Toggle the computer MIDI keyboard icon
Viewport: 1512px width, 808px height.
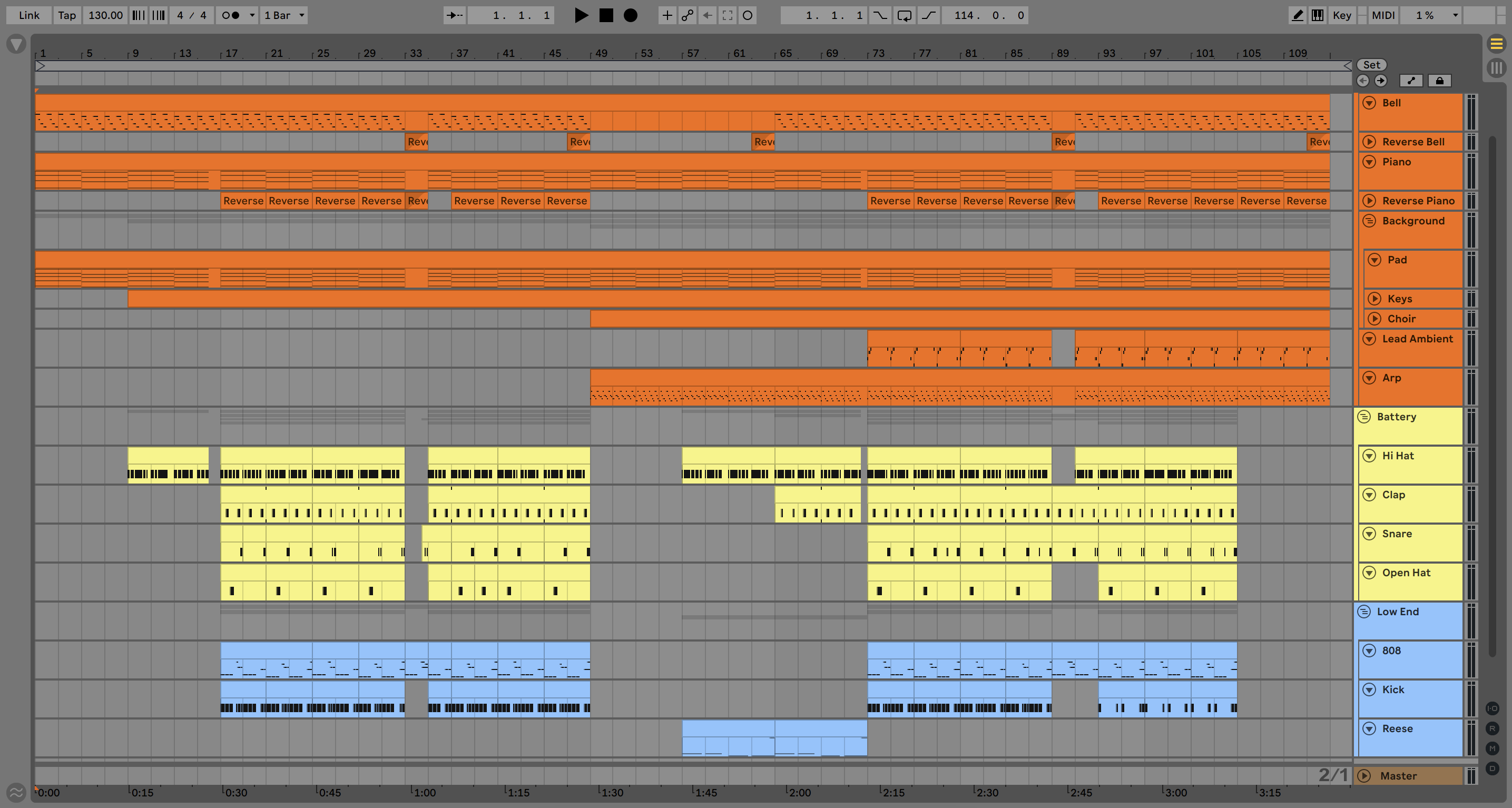pos(1317,15)
